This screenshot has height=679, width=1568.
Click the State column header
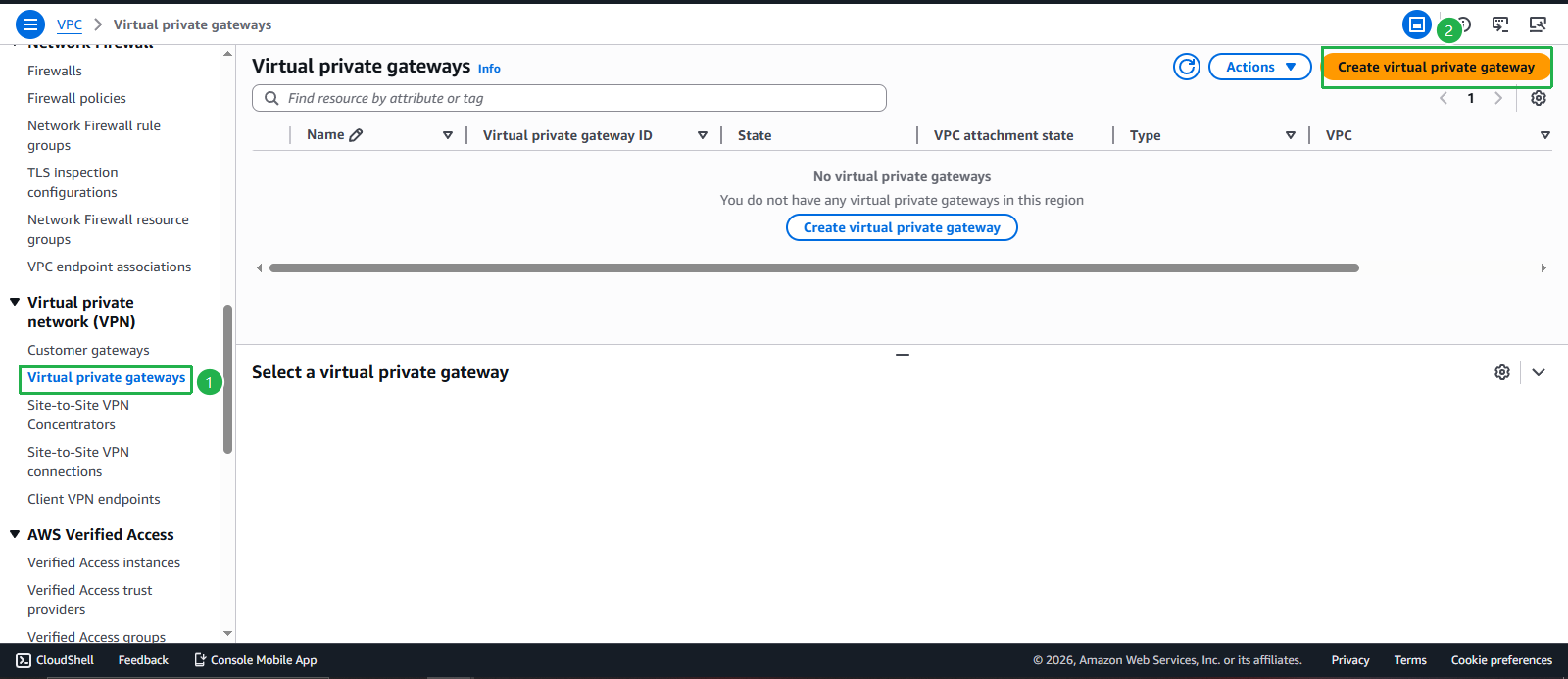point(755,135)
